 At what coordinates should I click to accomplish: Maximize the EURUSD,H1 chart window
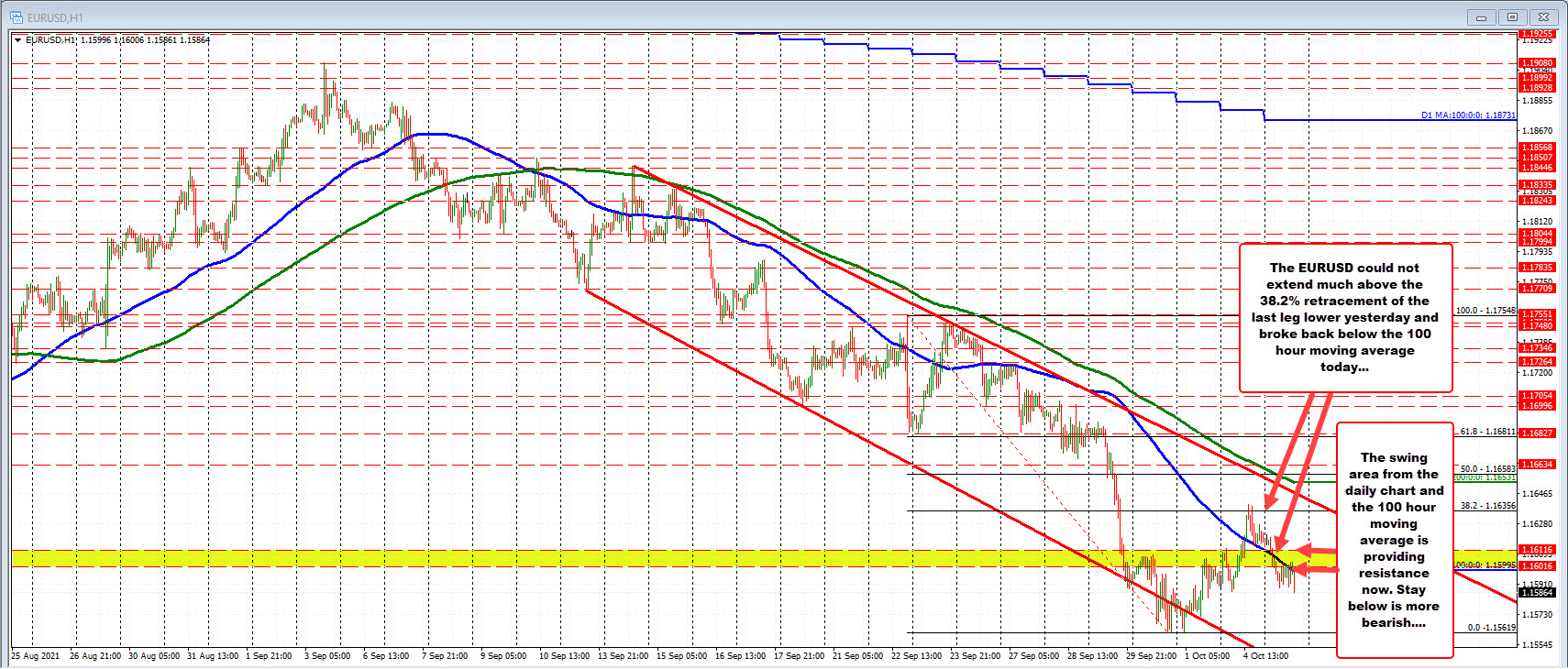click(1513, 17)
